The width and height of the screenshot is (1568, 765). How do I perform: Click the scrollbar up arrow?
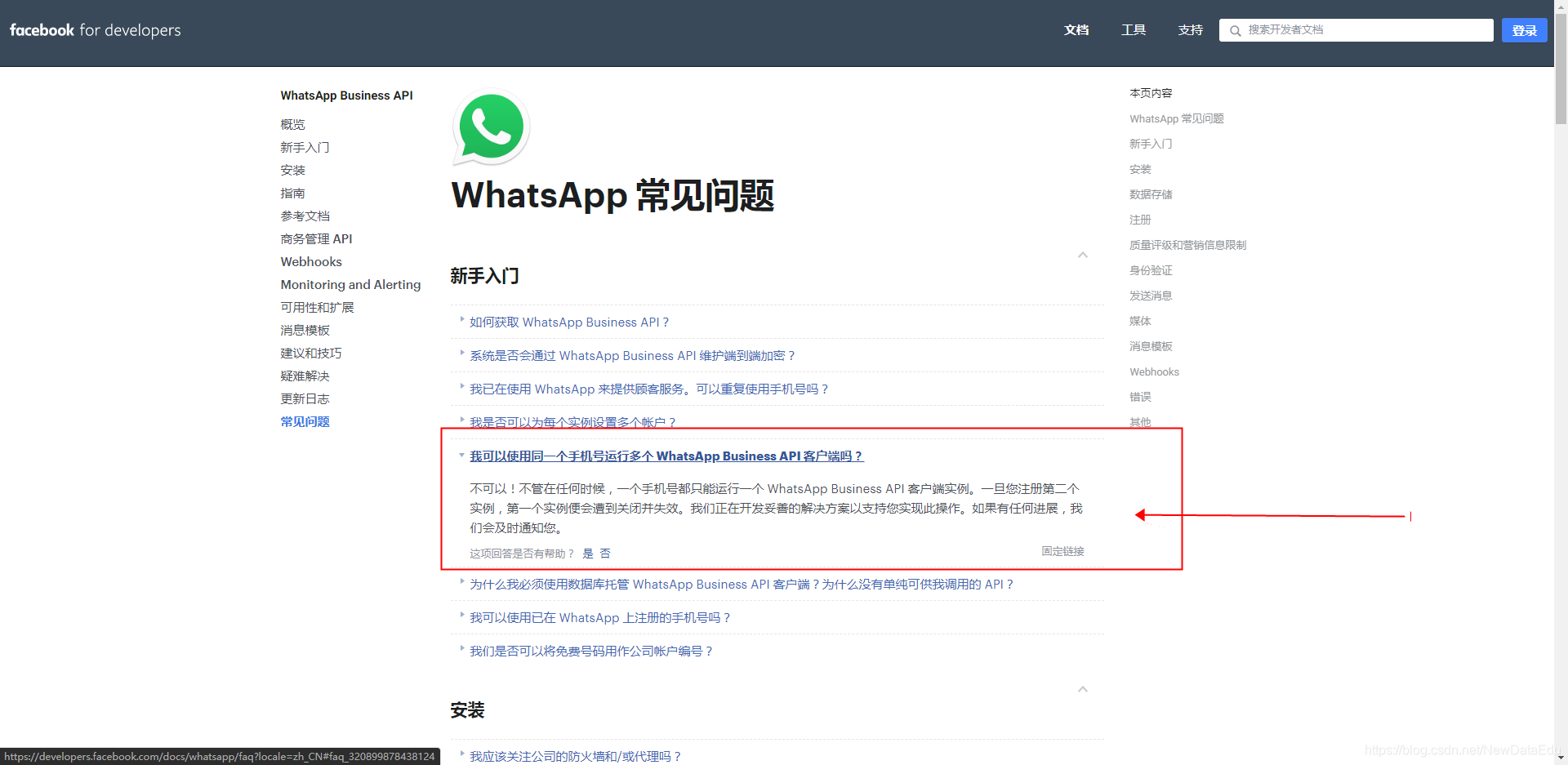1561,7
